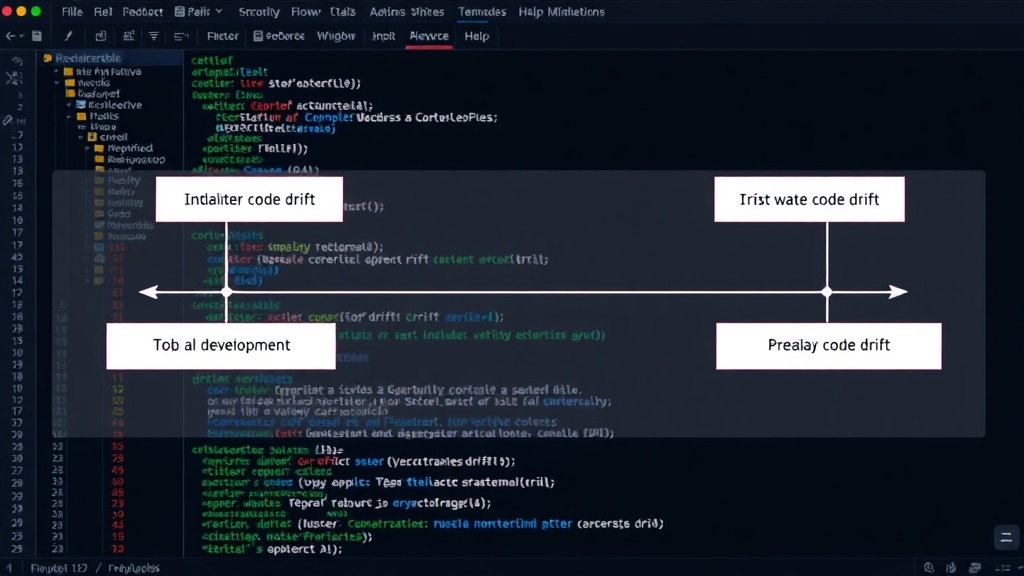Viewport: 1024px width, 576px height.
Task: Select the 'Lhaps' tree item
Action: click(x=97, y=127)
